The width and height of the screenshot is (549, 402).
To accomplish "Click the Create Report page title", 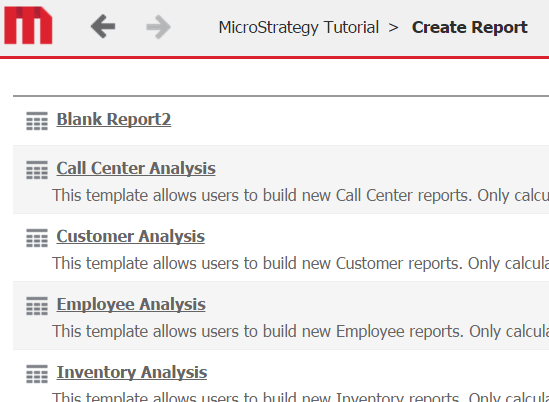I will coord(470,27).
